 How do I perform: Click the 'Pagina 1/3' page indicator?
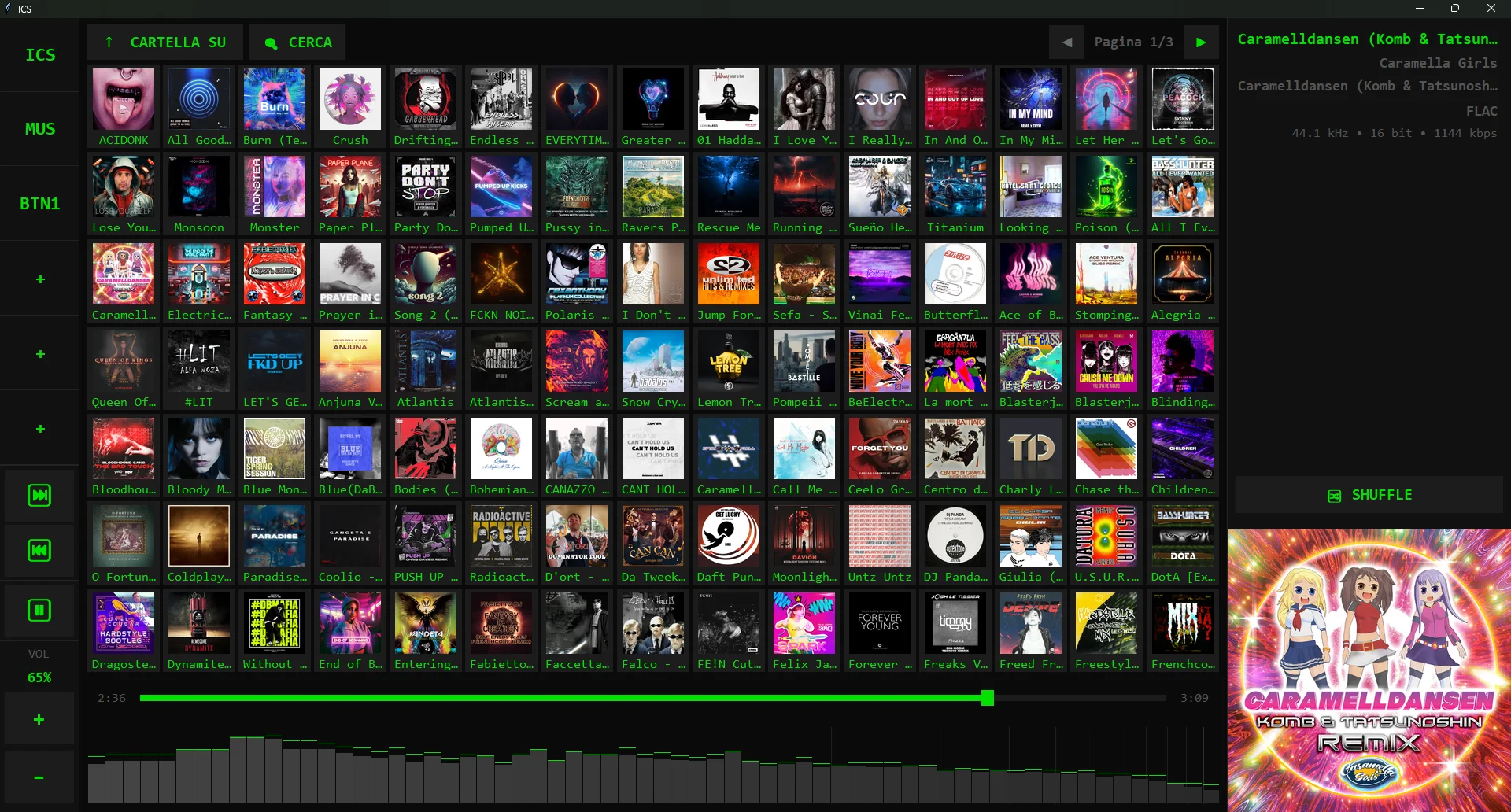point(1133,42)
